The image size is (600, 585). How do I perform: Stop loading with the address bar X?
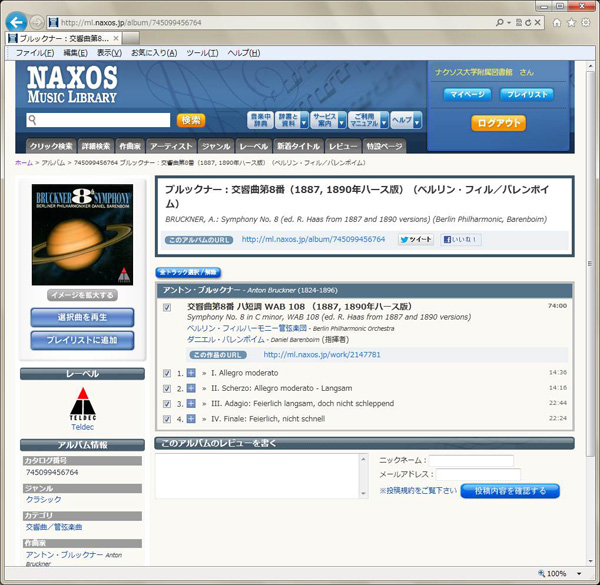(537, 23)
